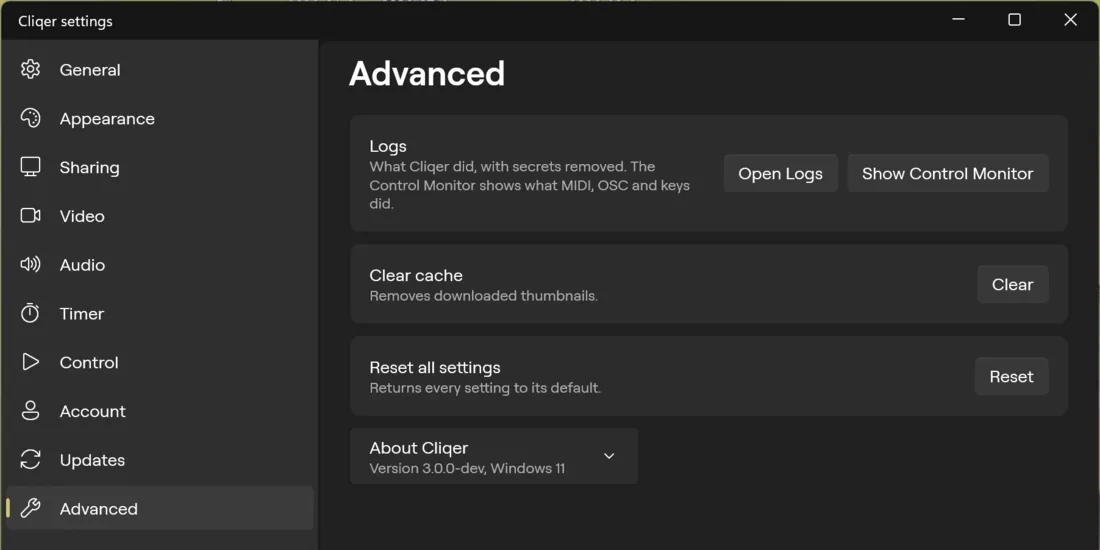Screen dimensions: 1100x550
Task: Click 'Version 3.0.0-dev, Windows 11' text
Action: click(x=467, y=468)
